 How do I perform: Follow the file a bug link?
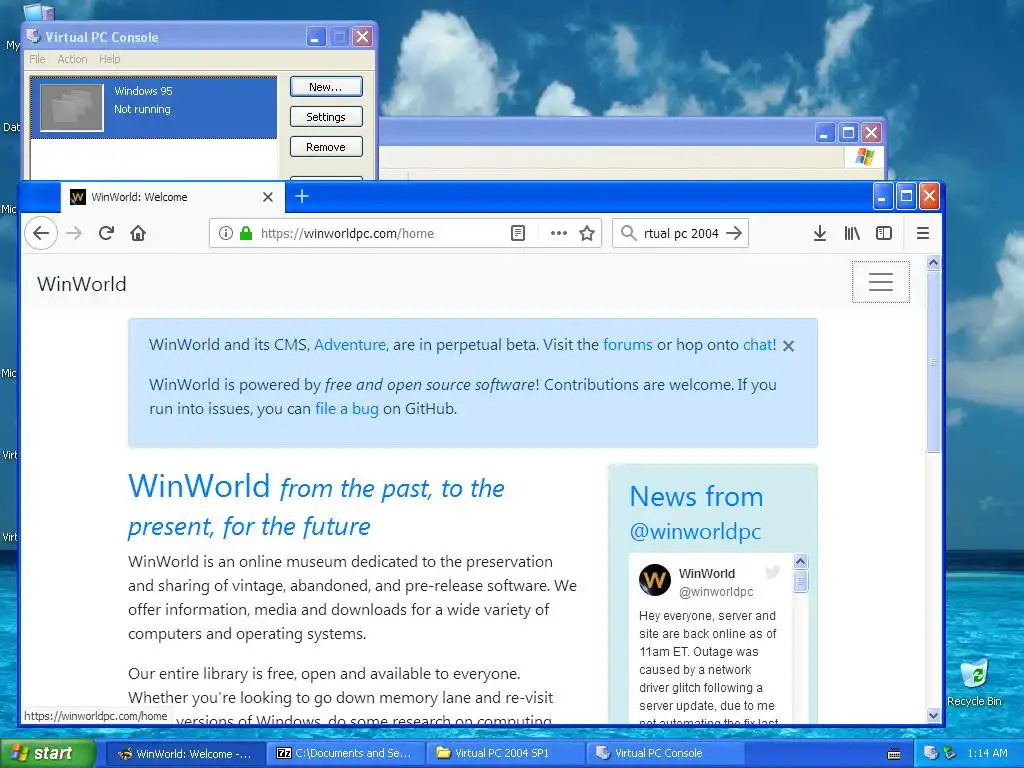pos(347,409)
